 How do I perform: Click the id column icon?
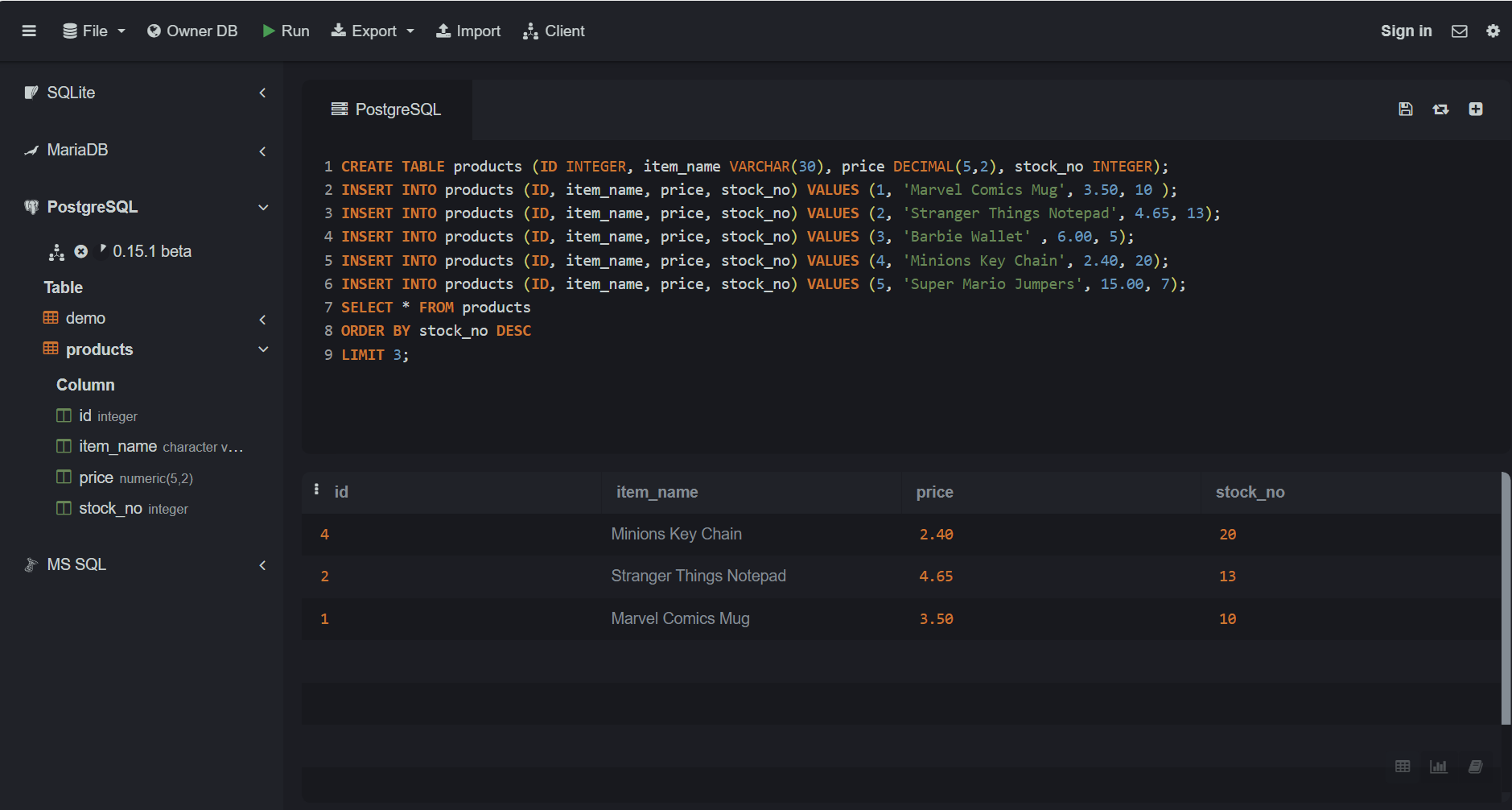tap(64, 415)
